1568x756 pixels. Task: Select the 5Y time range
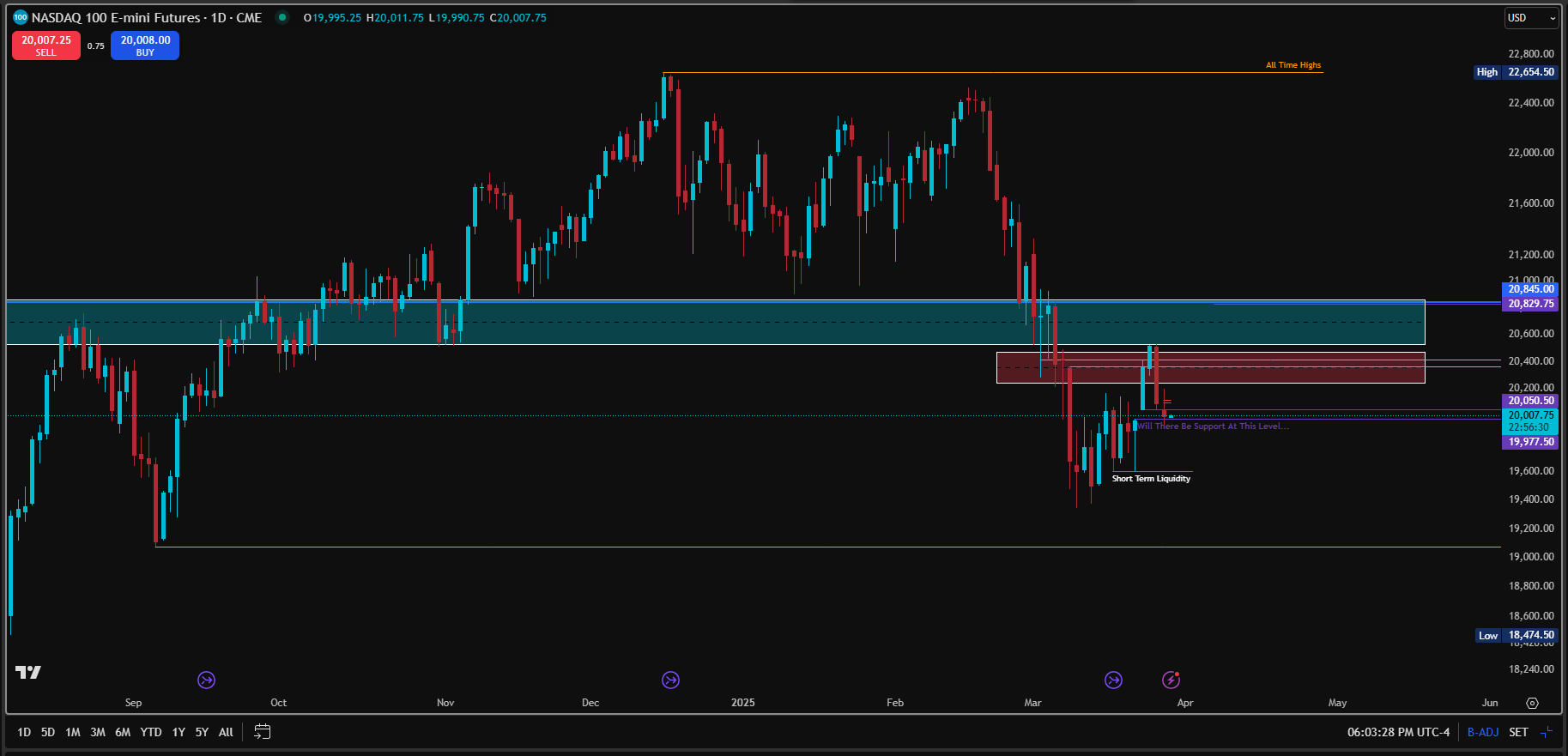[x=202, y=732]
